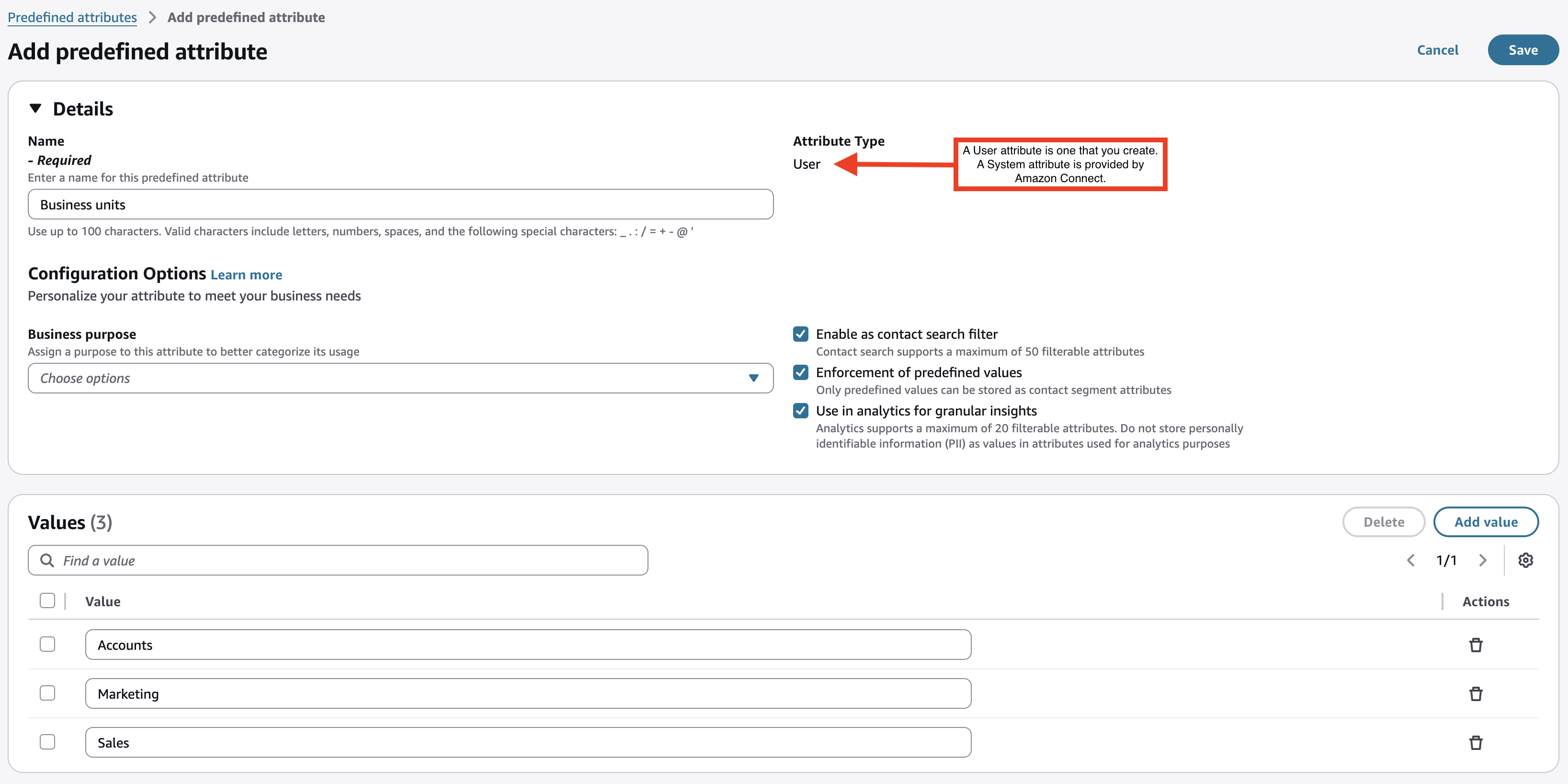Open values table settings gear
Image resolution: width=1568 pixels, height=784 pixels.
tap(1525, 560)
